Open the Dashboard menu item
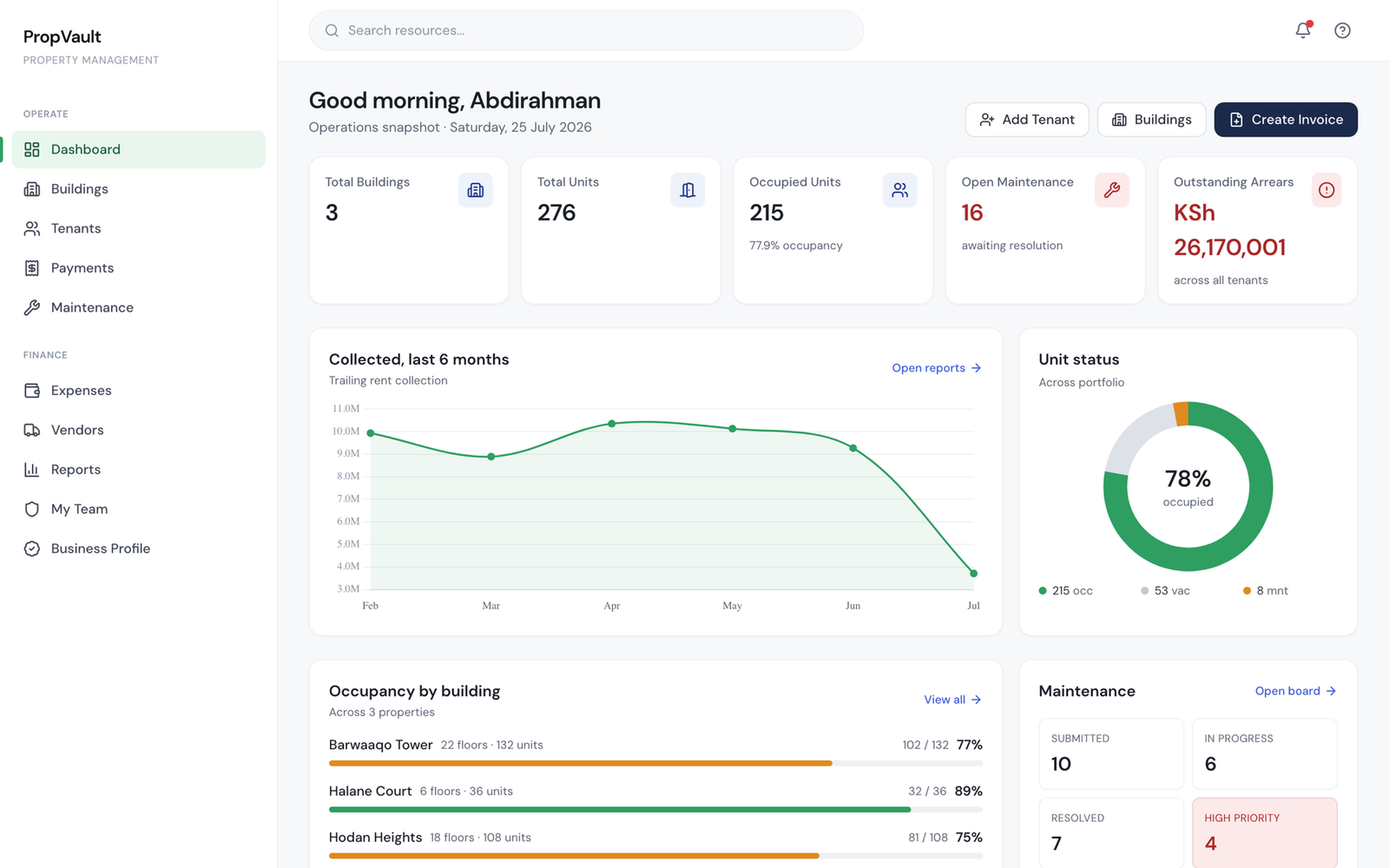Viewport: 1389px width, 868px height. pyautogui.click(x=139, y=149)
